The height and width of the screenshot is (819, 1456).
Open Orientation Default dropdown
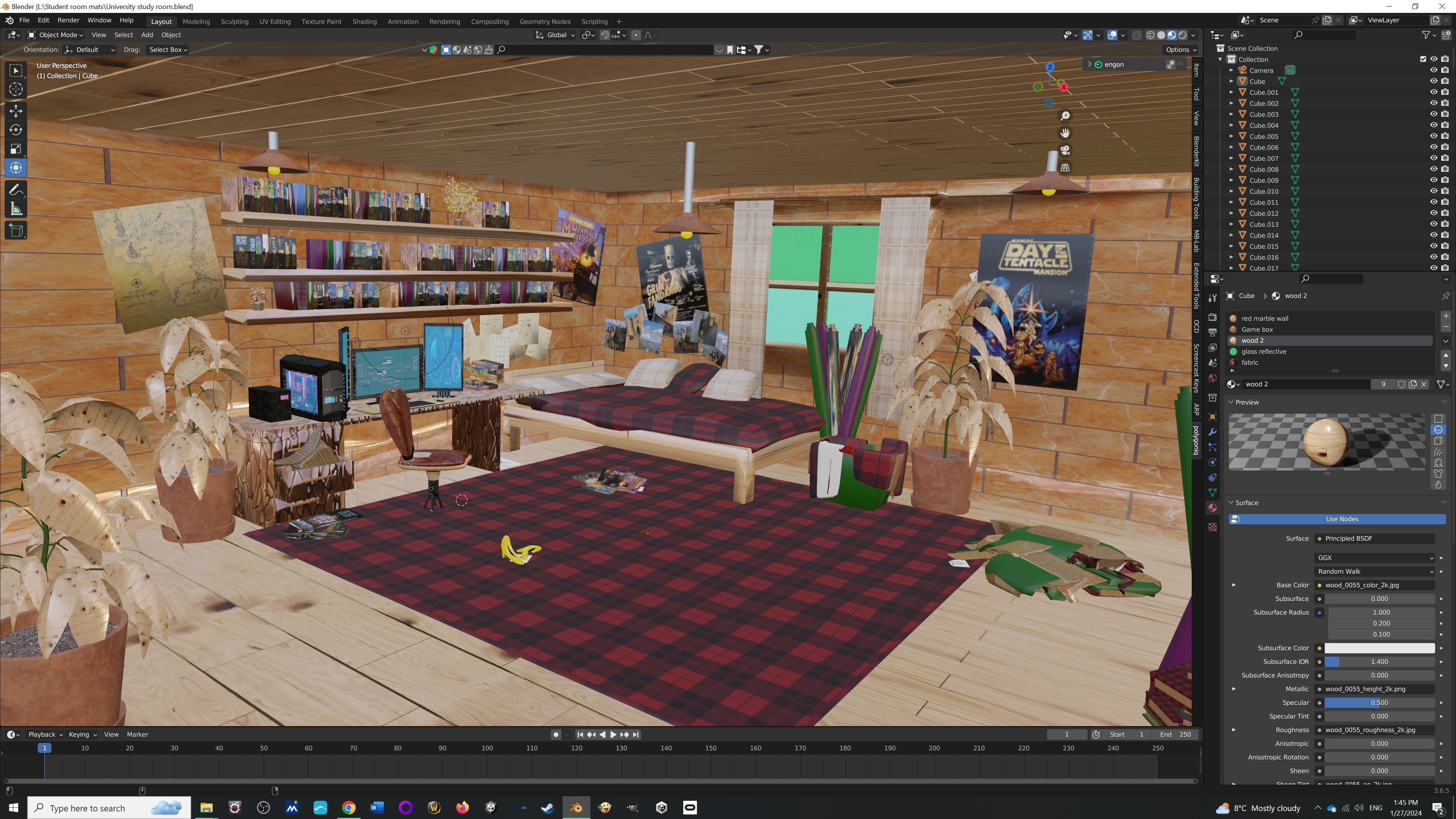pyautogui.click(x=90, y=50)
